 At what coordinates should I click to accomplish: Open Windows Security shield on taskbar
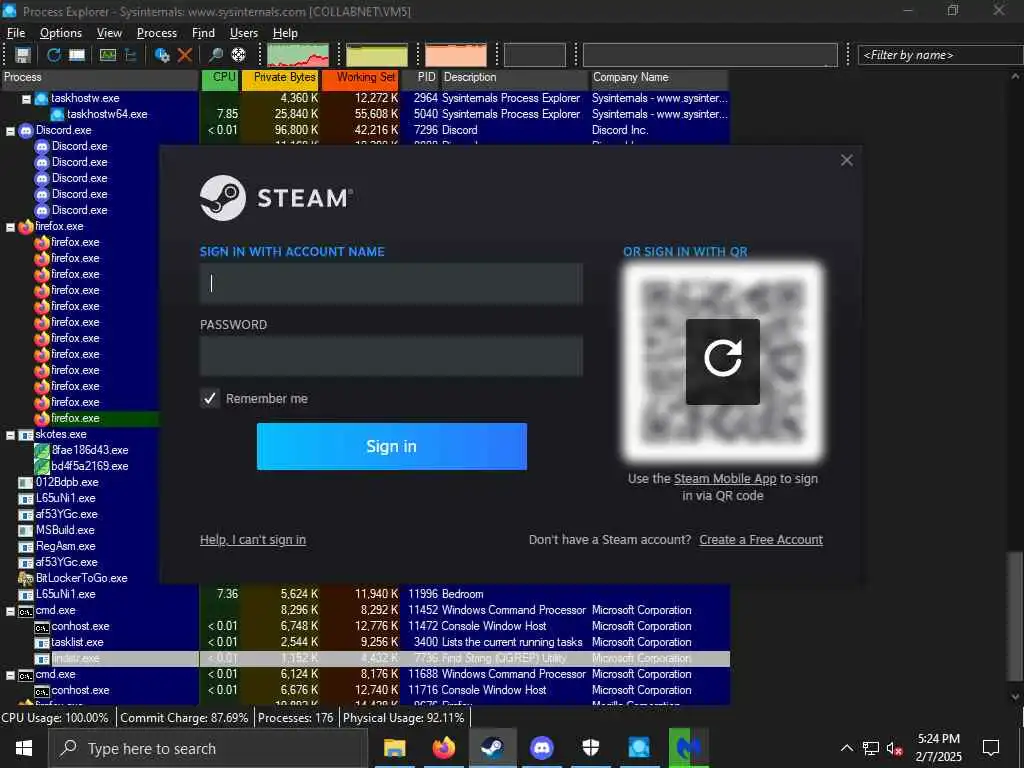click(590, 748)
